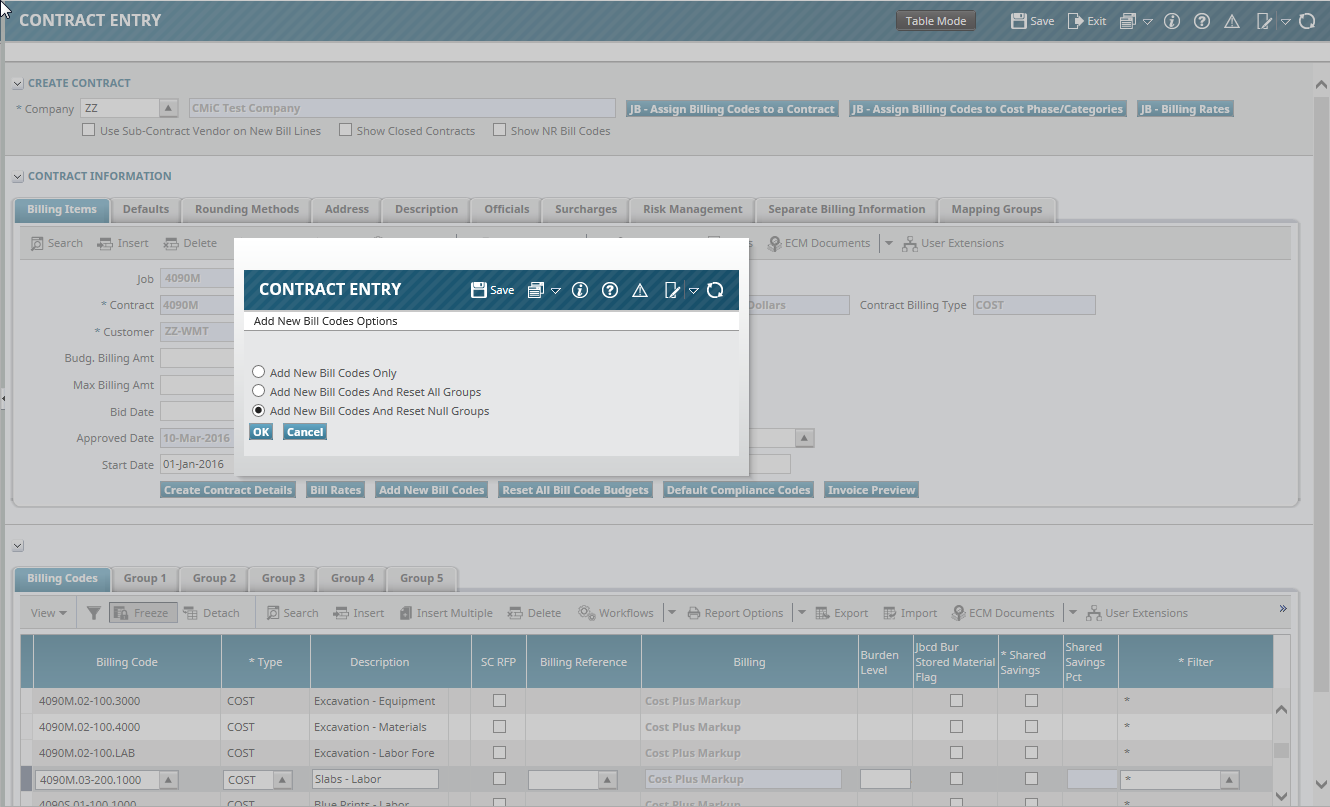The height and width of the screenshot is (807, 1330).
Task: Click warning triangle icon in main header
Action: coord(1232,21)
